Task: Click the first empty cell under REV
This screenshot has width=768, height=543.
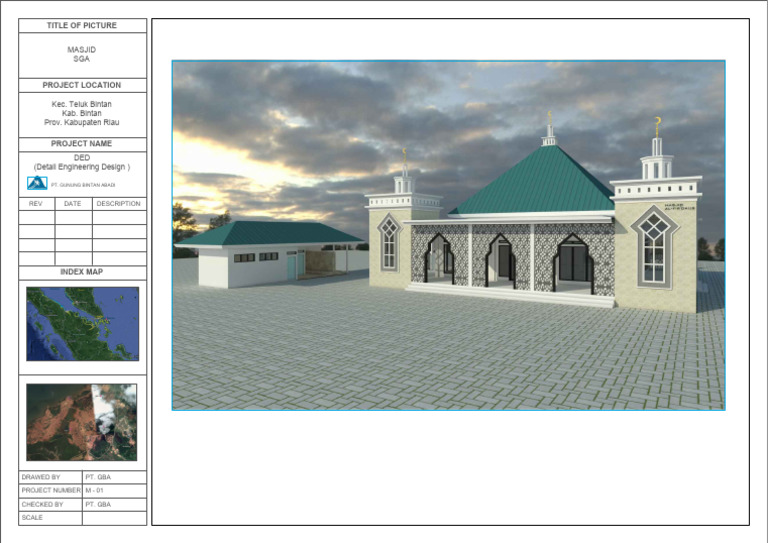Action: (x=37, y=218)
